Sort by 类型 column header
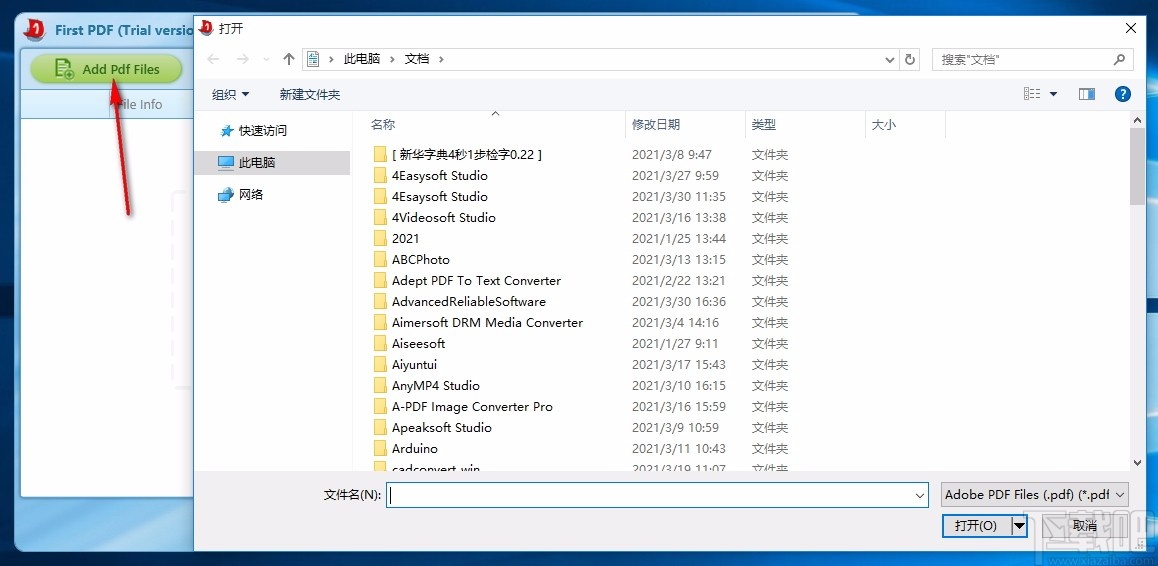The height and width of the screenshot is (566, 1158). 764,125
